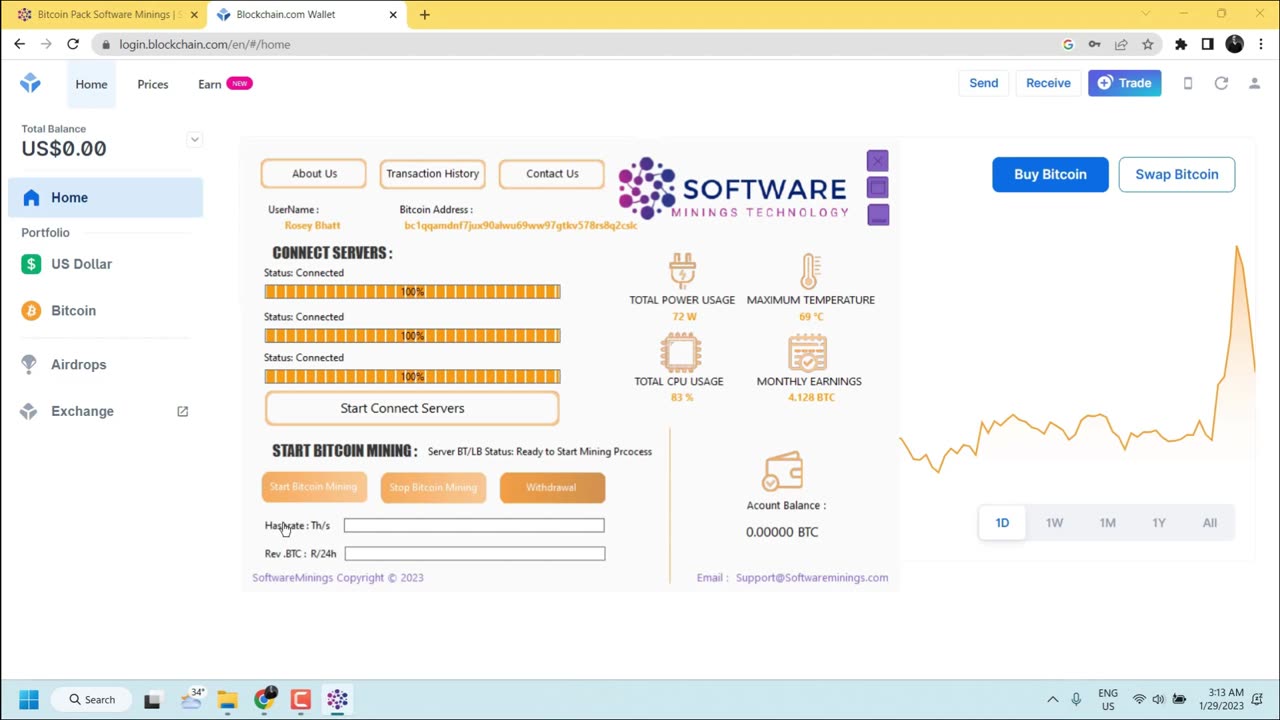
Task: Expand the Total Balance dropdown chevron
Action: 194,139
